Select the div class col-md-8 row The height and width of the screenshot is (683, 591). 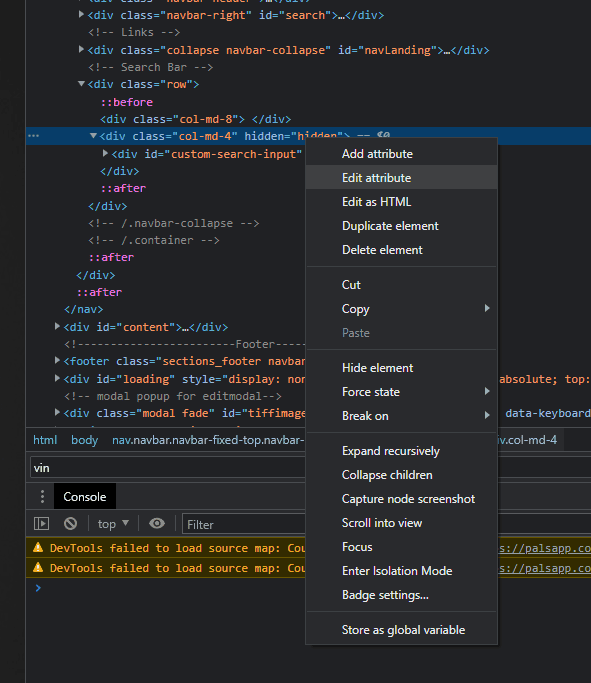(196, 119)
